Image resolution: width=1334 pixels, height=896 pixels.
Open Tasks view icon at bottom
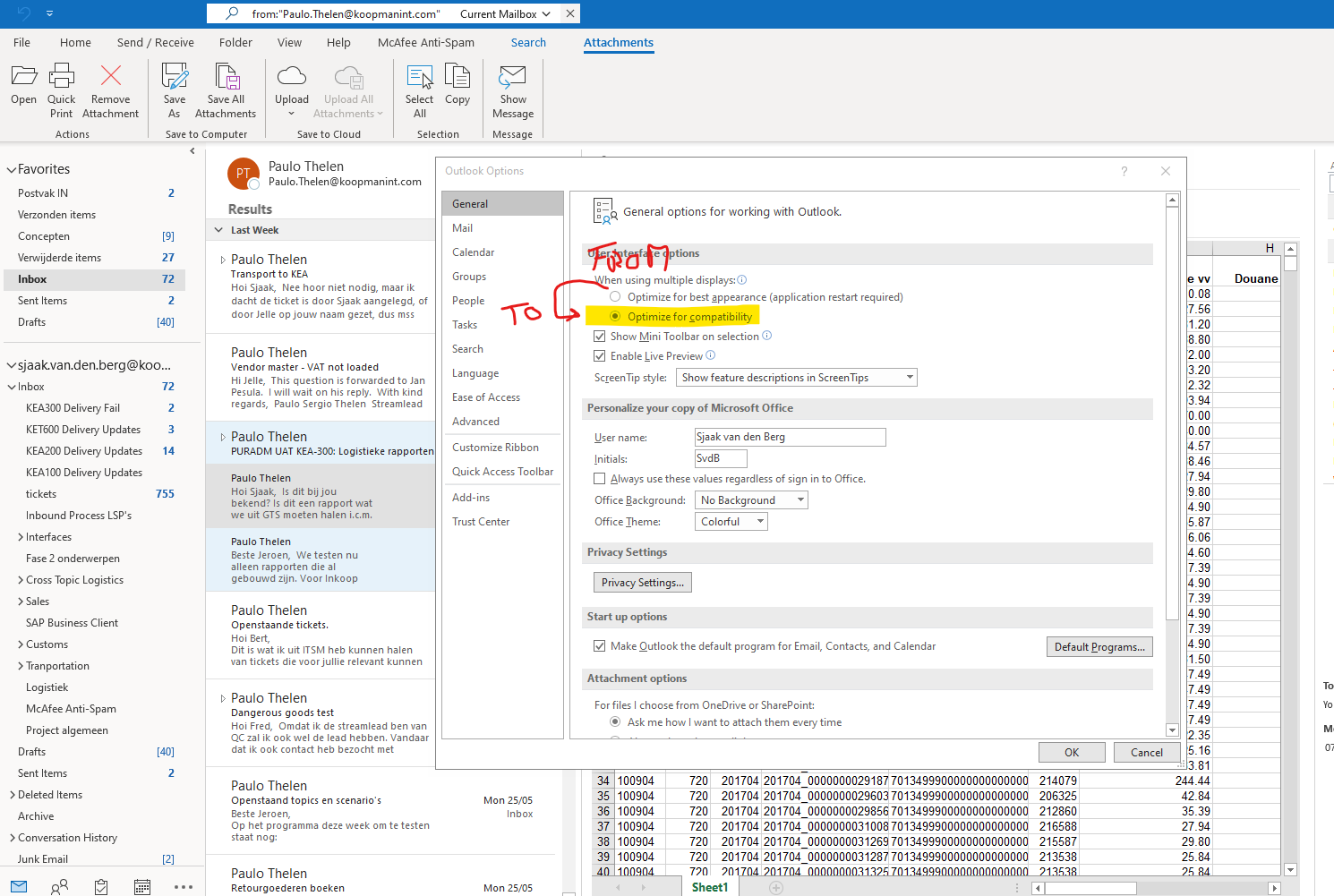pos(101,887)
